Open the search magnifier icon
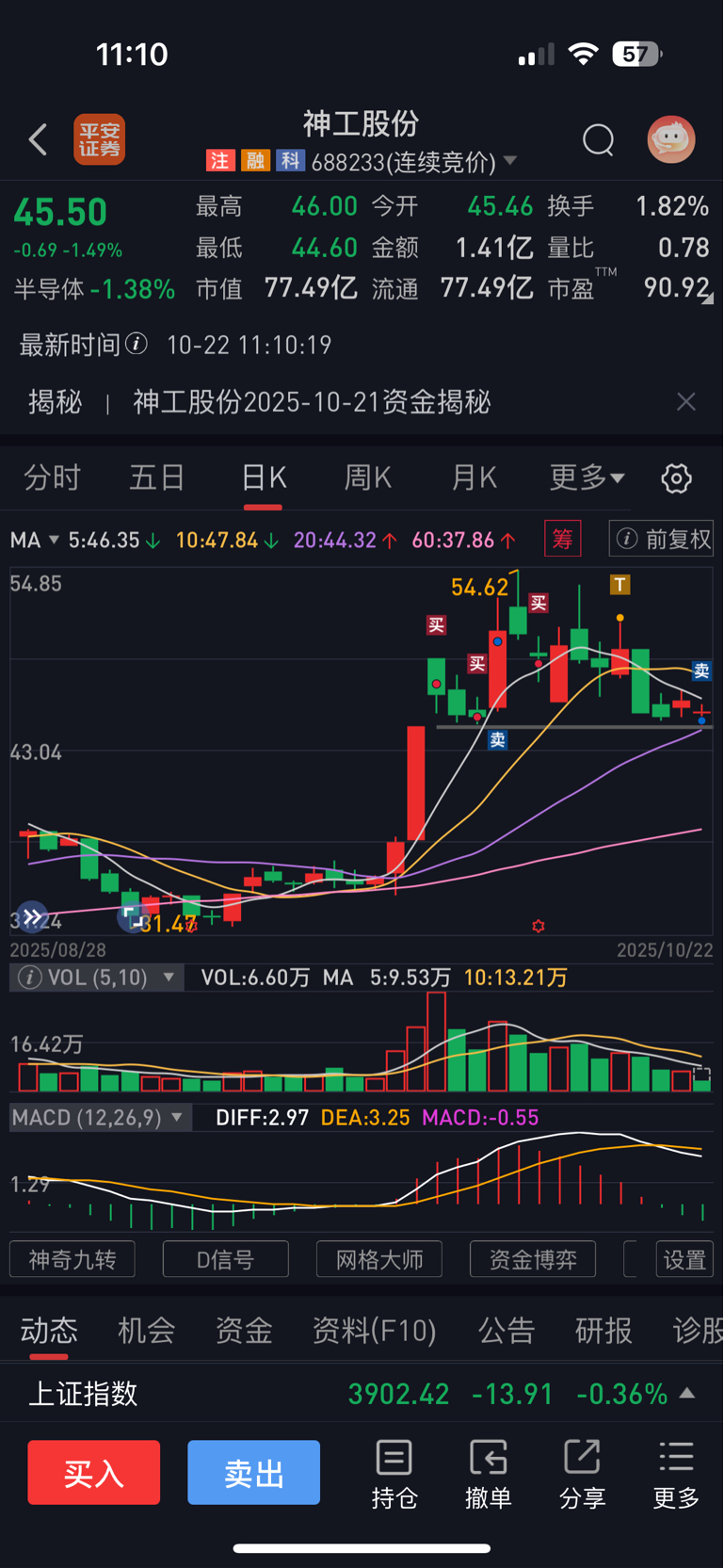This screenshot has width=724, height=1568. pos(598,140)
